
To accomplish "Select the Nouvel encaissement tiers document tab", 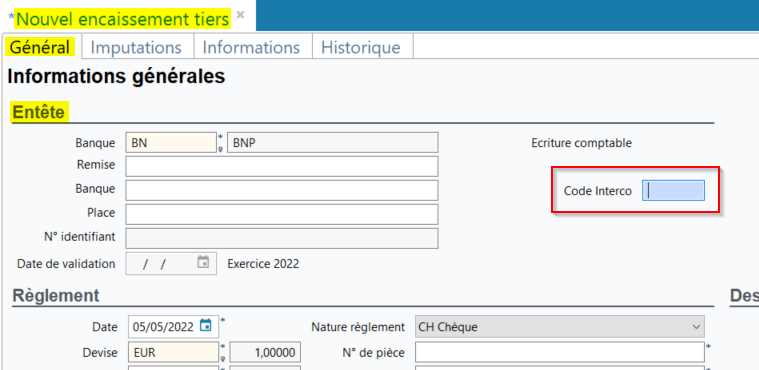I will 122,19.
